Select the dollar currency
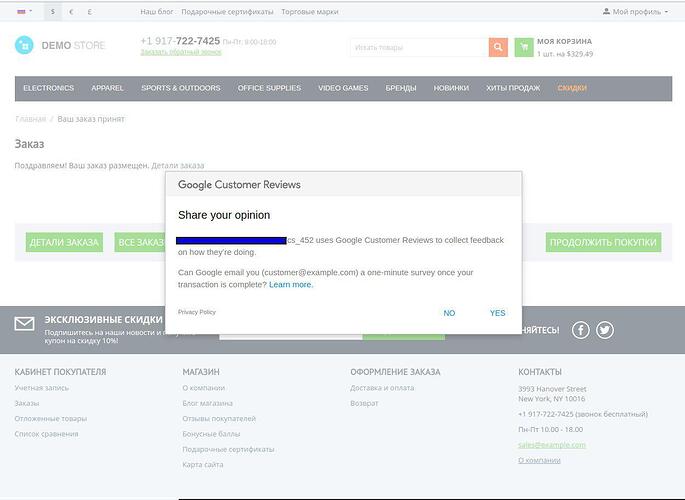Screen dimensions: 685x500 click(x=53, y=12)
